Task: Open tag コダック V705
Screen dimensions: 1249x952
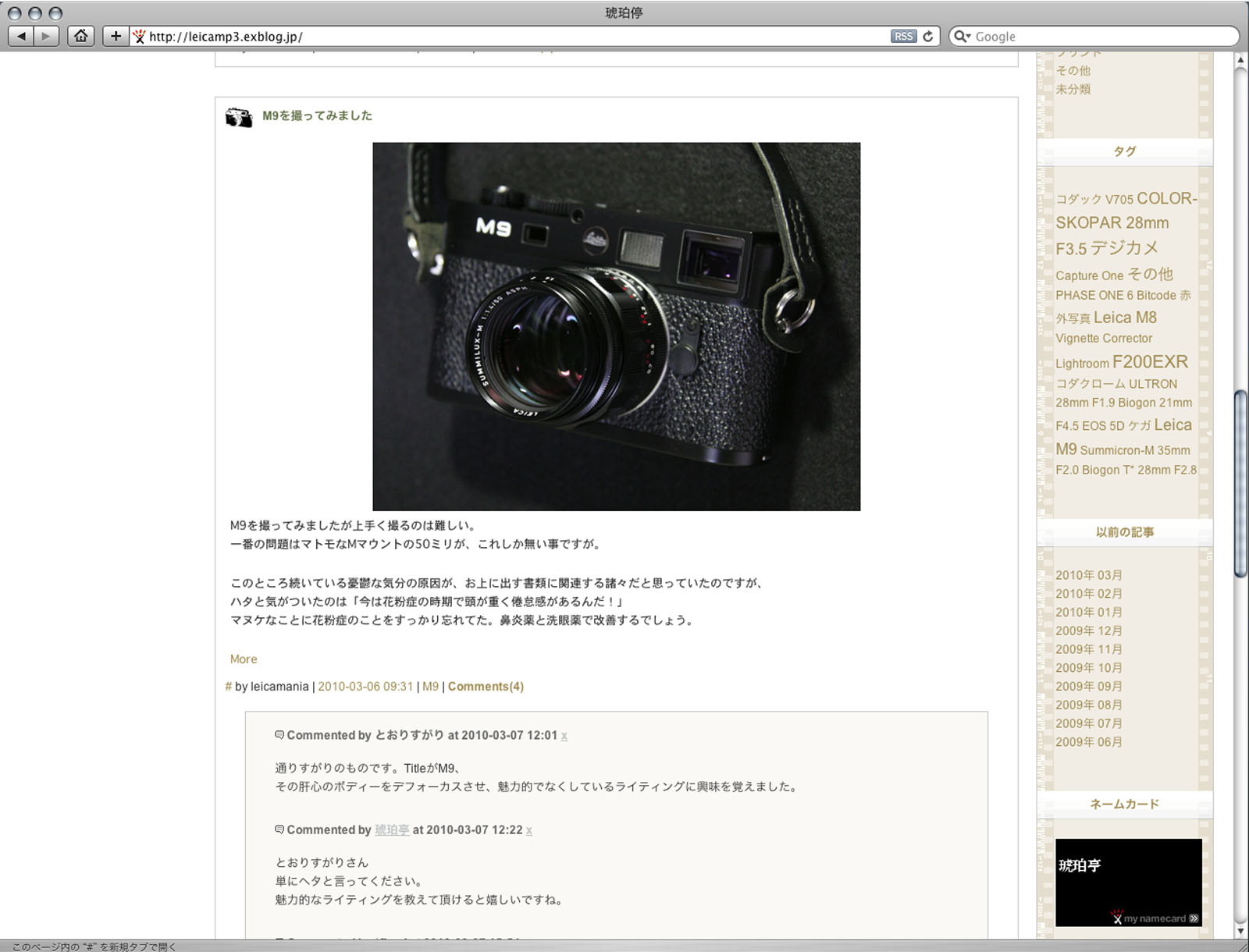Action: pos(1094,200)
